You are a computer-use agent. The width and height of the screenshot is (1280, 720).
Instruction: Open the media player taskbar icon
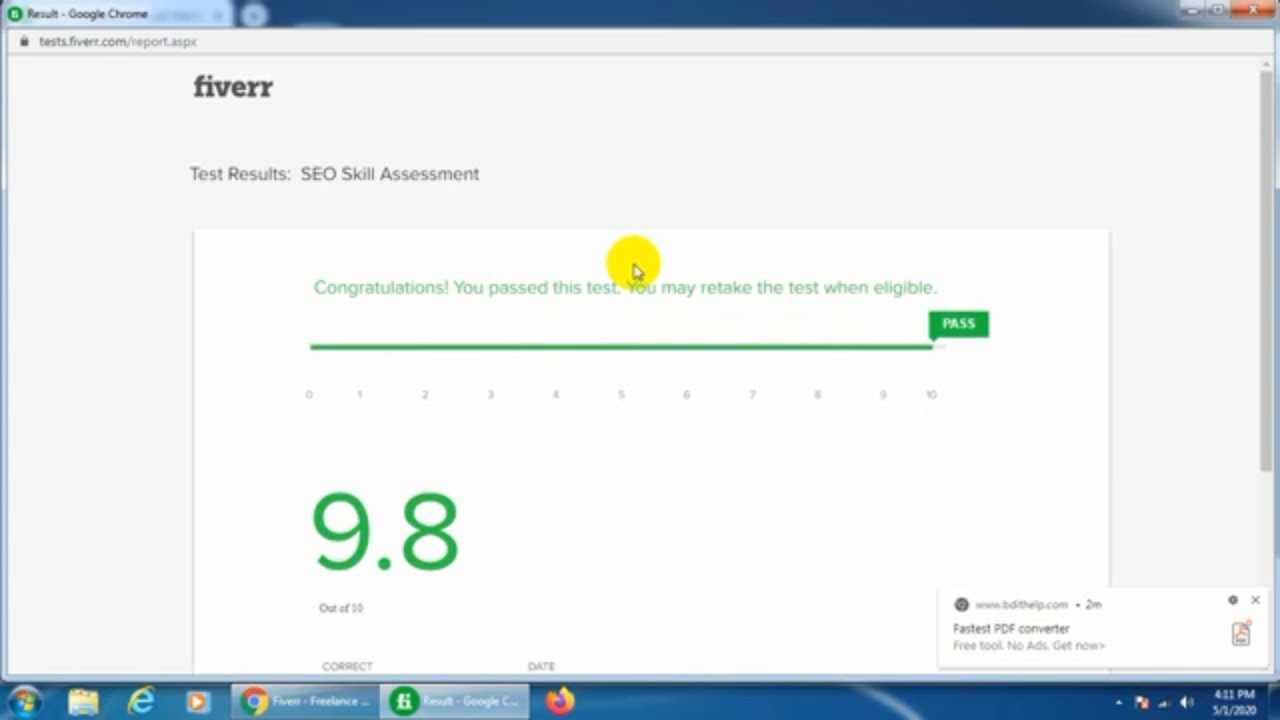[197, 701]
